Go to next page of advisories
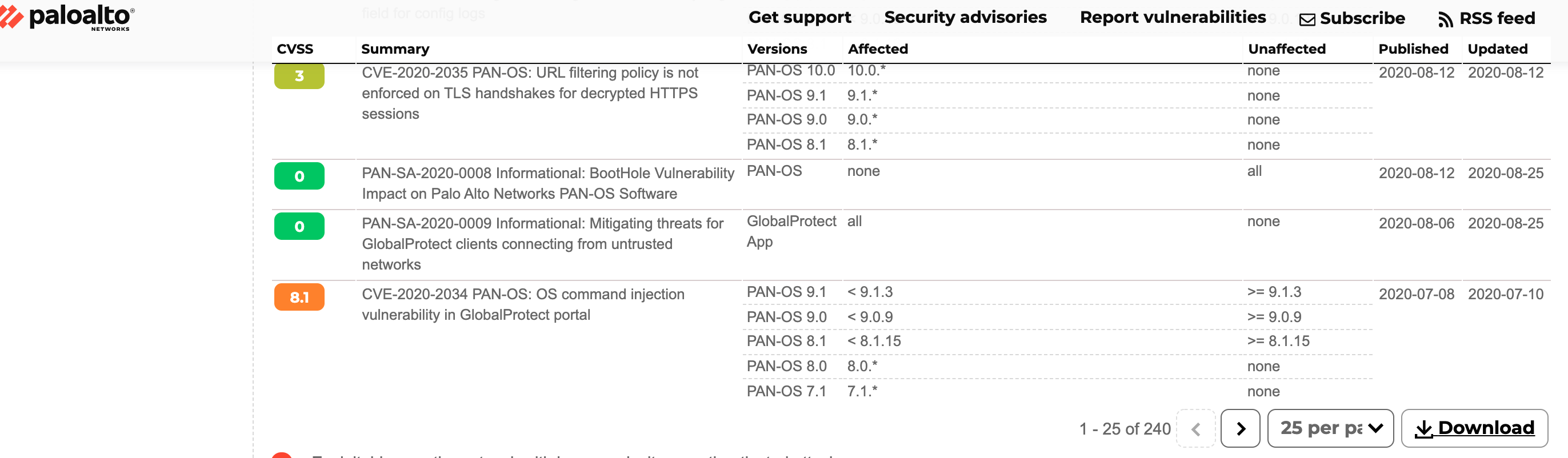 point(1240,429)
